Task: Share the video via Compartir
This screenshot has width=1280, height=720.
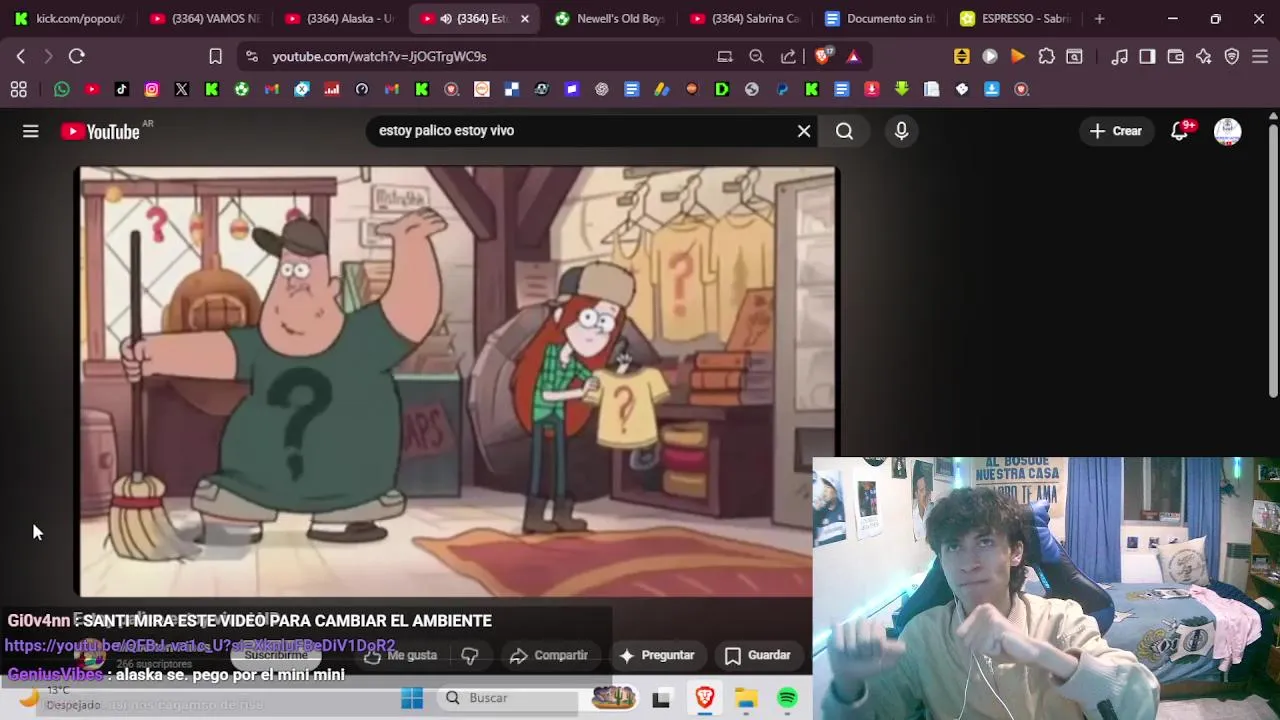Action: point(548,655)
